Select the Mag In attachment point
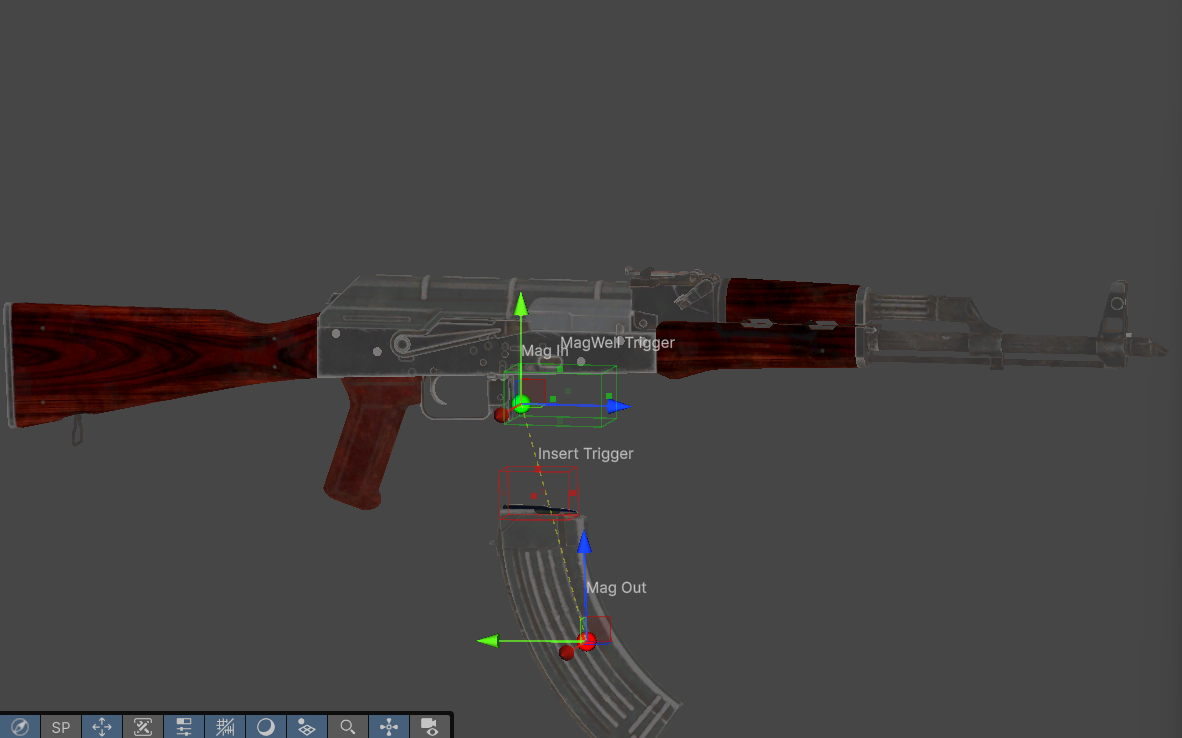 [x=543, y=351]
